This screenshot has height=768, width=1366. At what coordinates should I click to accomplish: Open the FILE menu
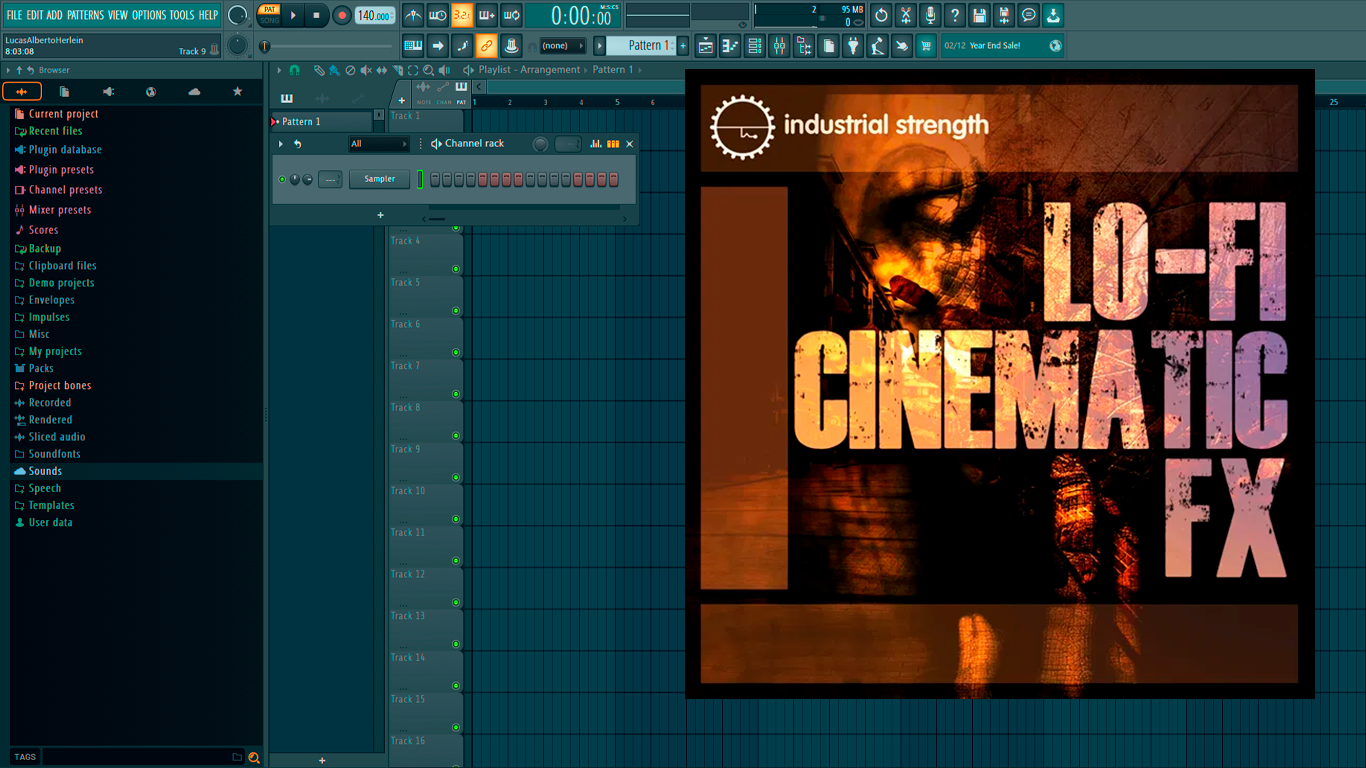14,15
